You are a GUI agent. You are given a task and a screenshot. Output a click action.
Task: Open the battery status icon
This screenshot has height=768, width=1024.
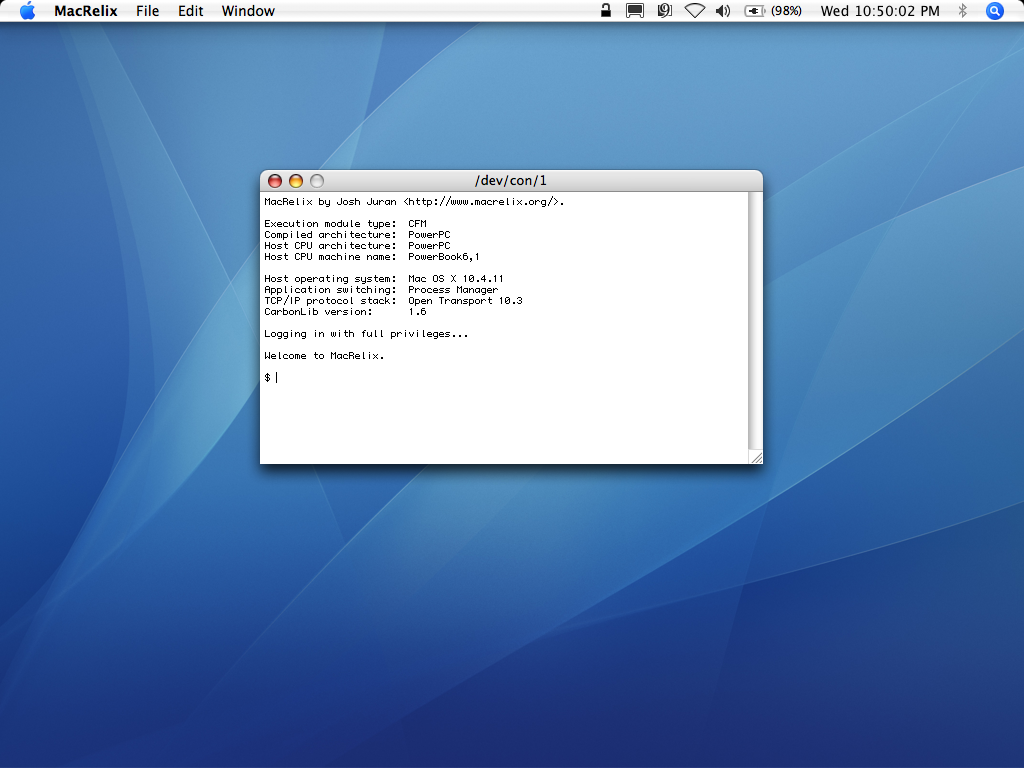(754, 10)
